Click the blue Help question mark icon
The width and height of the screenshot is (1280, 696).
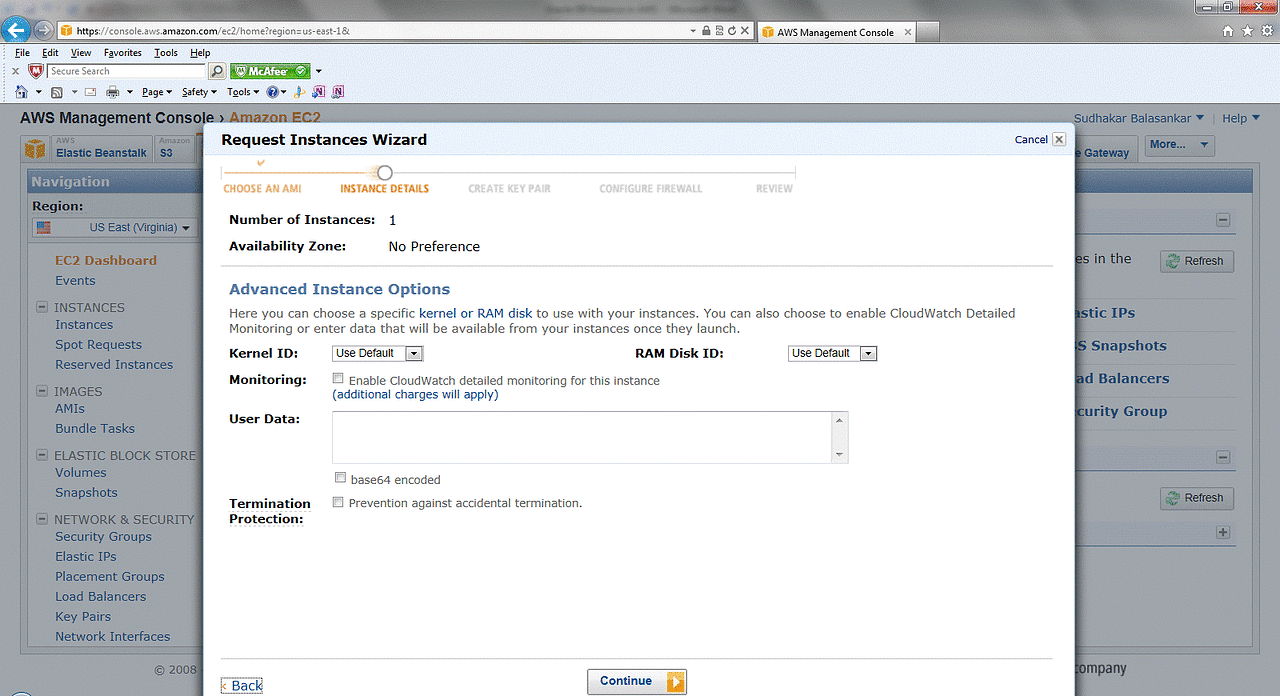[272, 92]
